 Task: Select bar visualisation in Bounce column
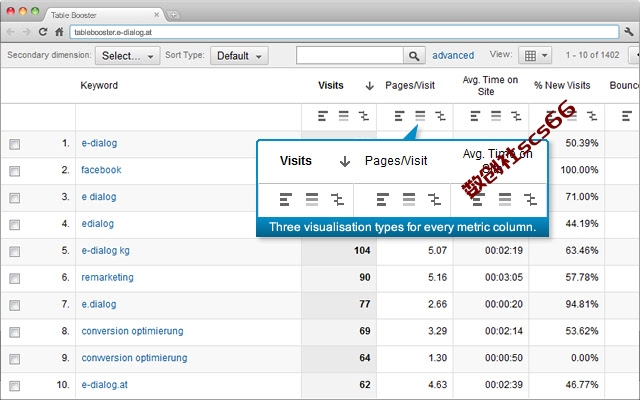tap(627, 116)
